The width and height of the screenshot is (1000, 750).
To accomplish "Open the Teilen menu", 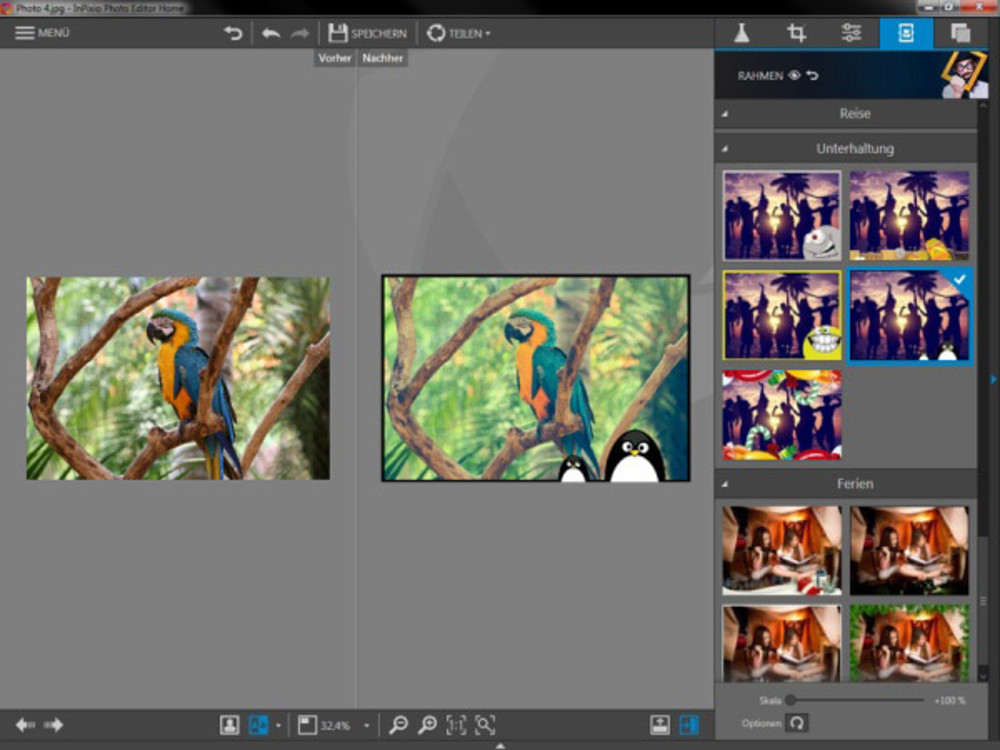I will [458, 32].
